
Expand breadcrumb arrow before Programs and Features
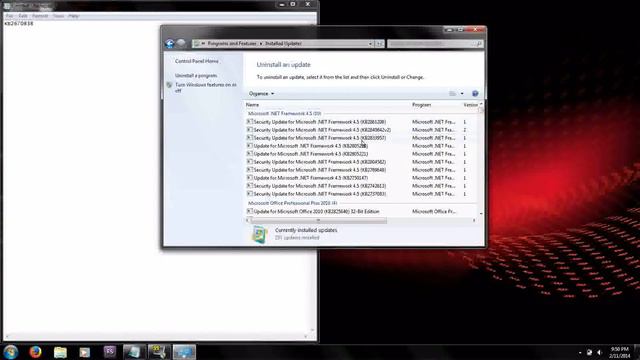tap(203, 44)
